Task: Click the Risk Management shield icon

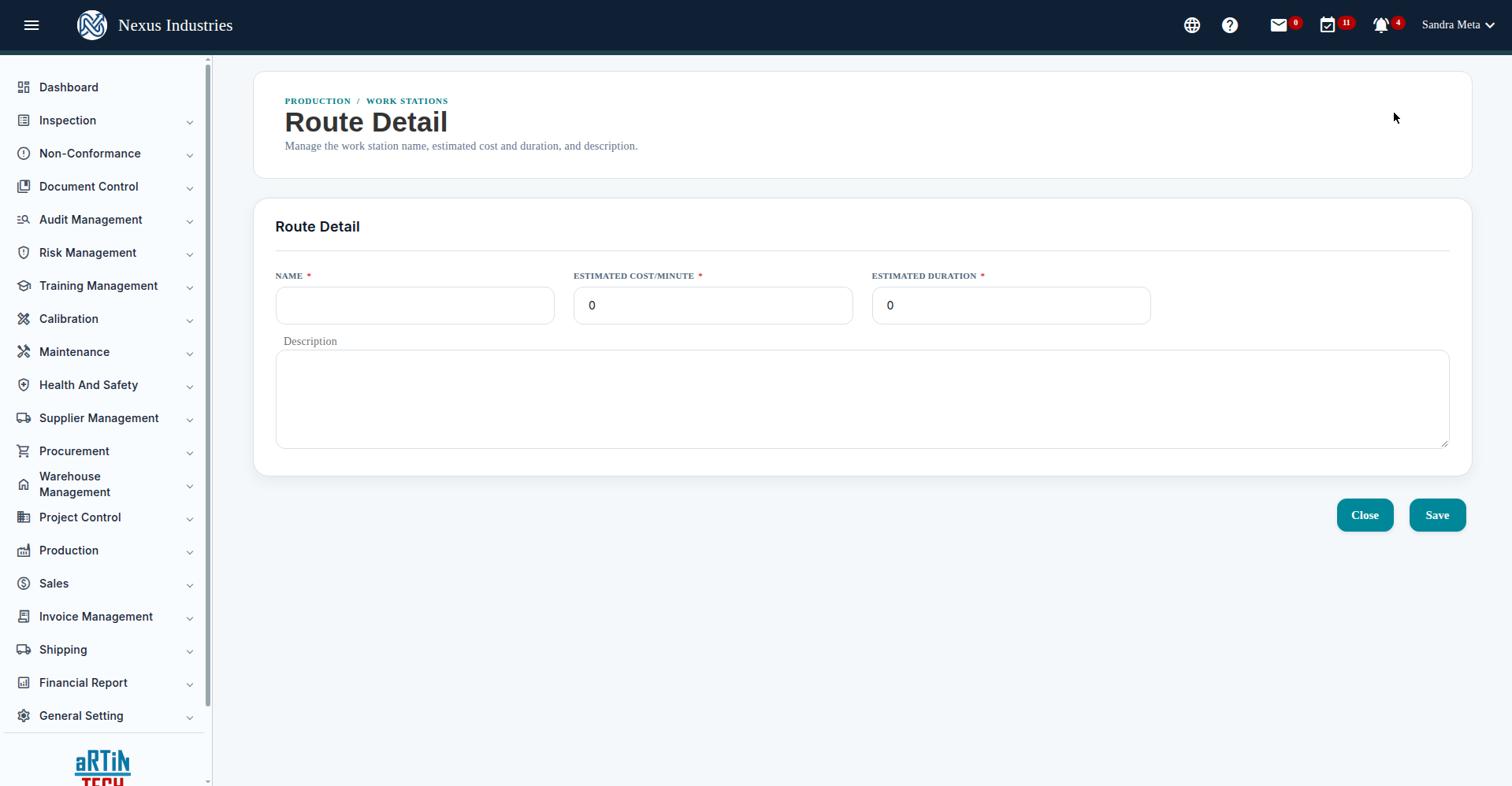Action: (24, 253)
